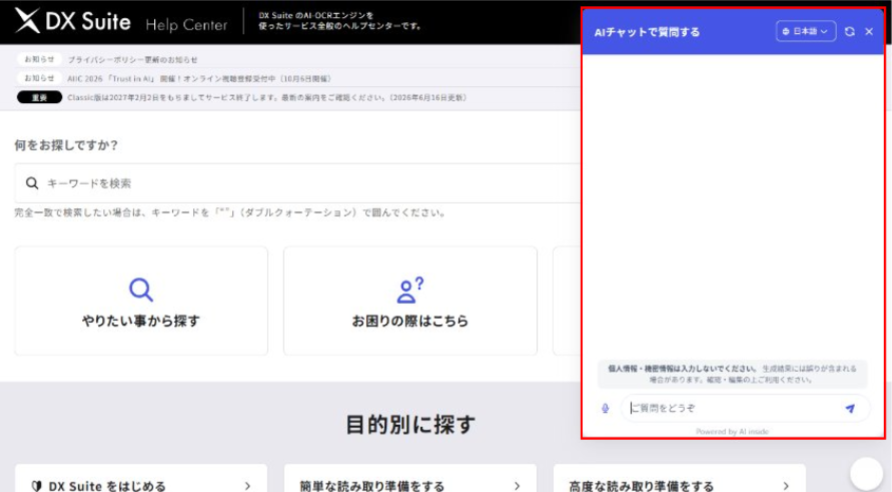Image resolution: width=892 pixels, height=492 pixels.
Task: Open the chat language dropdown 日本語
Action: pyautogui.click(x=806, y=31)
